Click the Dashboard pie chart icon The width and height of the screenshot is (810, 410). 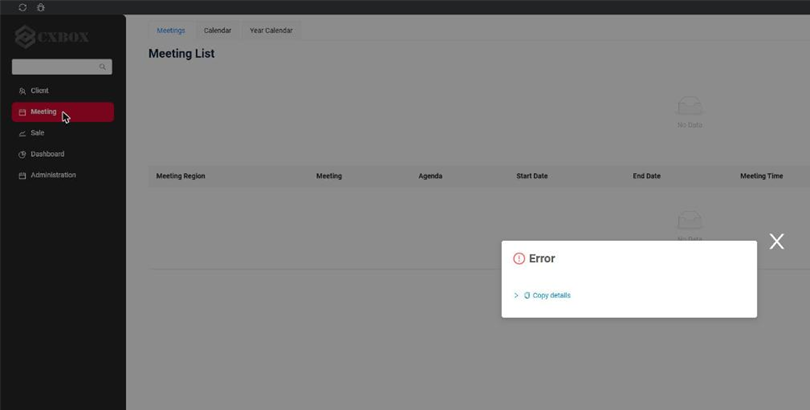22,154
